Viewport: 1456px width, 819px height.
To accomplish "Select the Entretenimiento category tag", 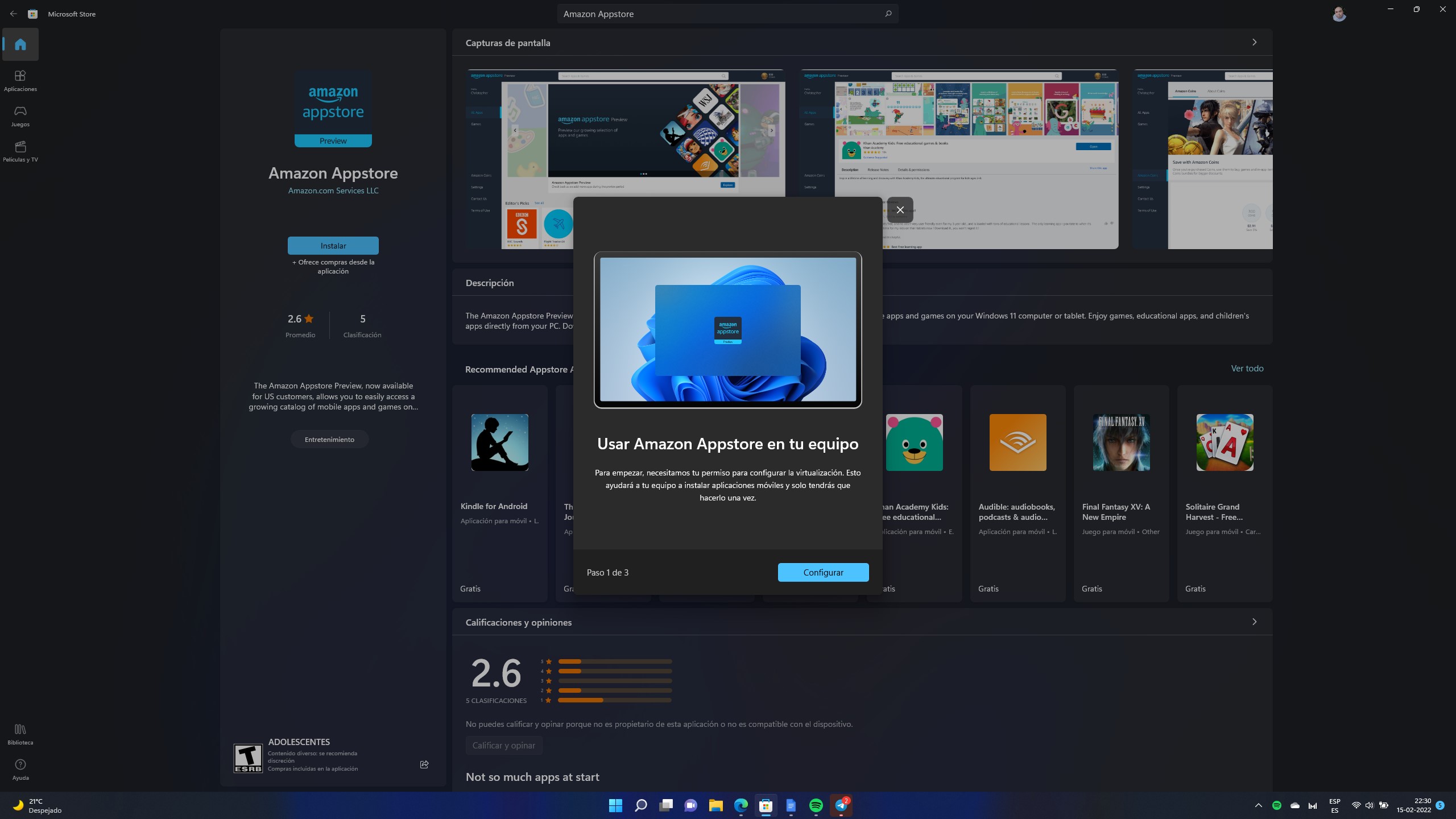I will click(x=329, y=439).
